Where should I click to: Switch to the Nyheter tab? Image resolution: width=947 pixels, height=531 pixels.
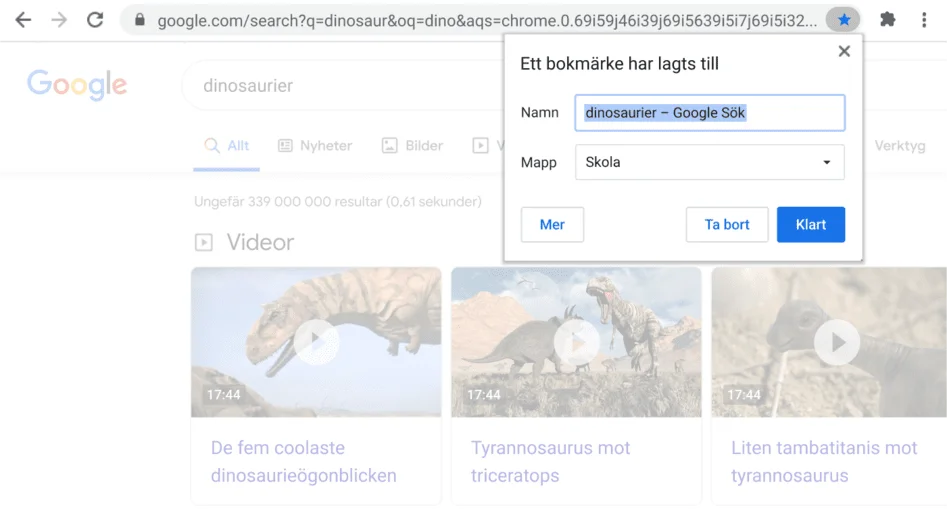[315, 146]
